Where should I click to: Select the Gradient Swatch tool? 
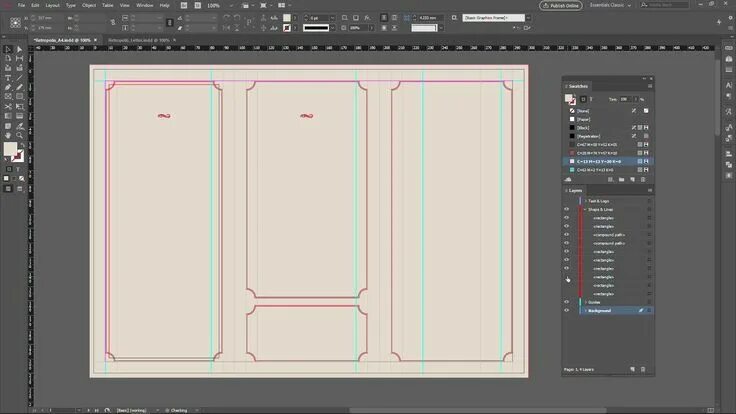click(x=8, y=116)
